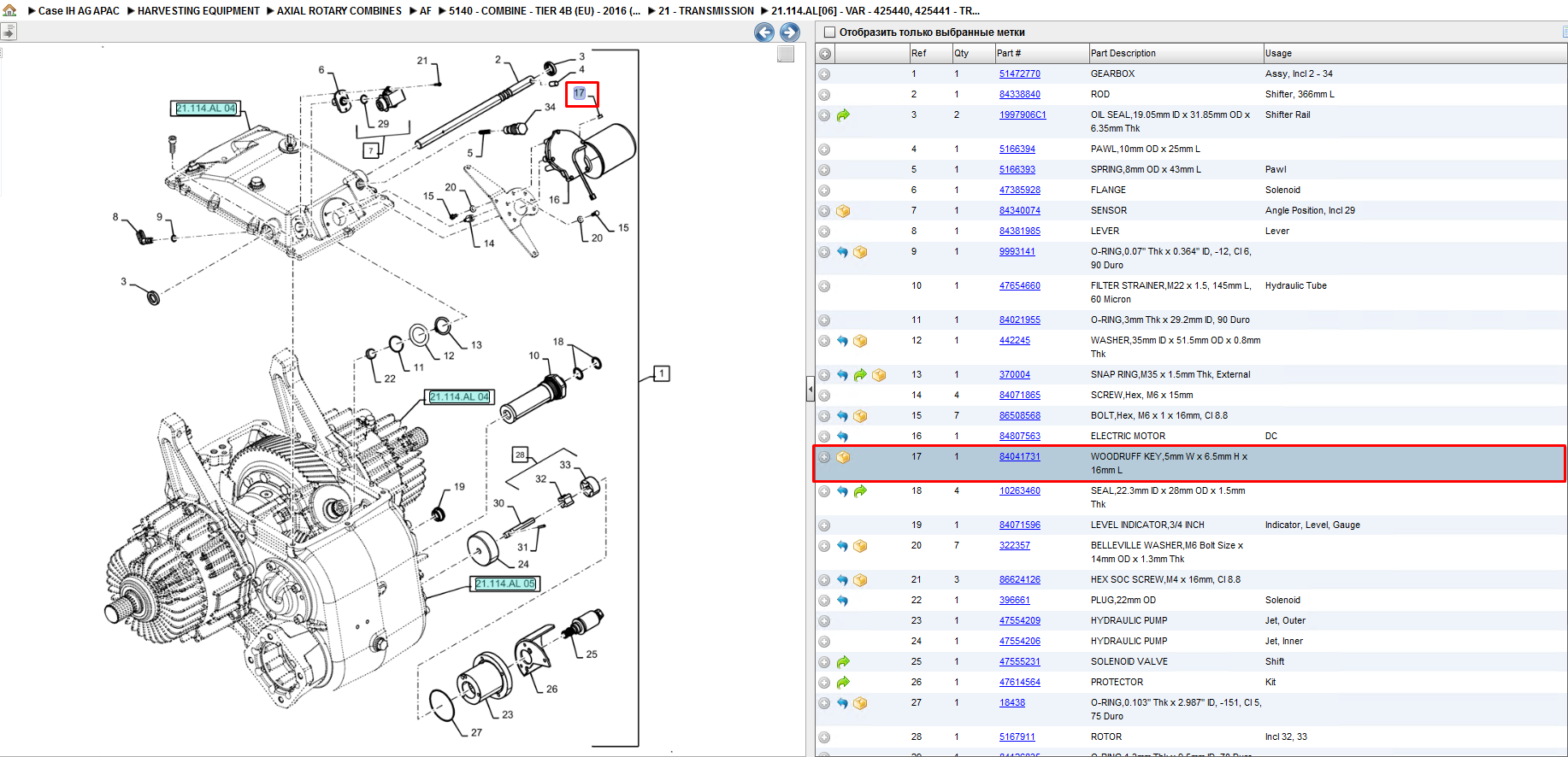Click blue arrow for ref 20 row
1568x757 pixels.
click(843, 546)
